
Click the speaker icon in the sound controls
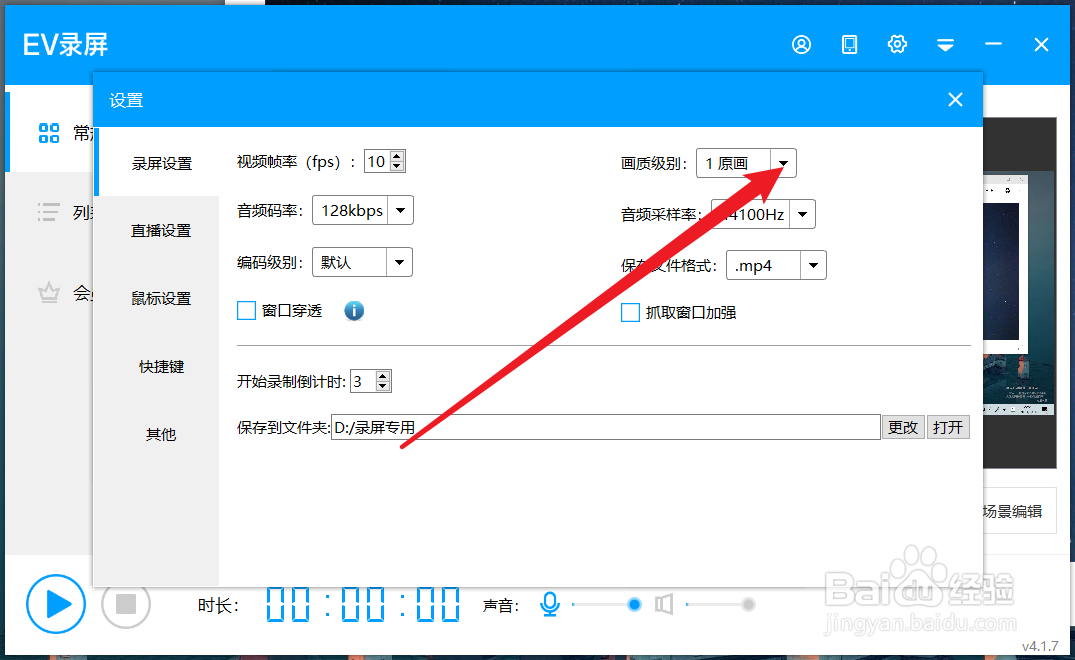coord(664,604)
